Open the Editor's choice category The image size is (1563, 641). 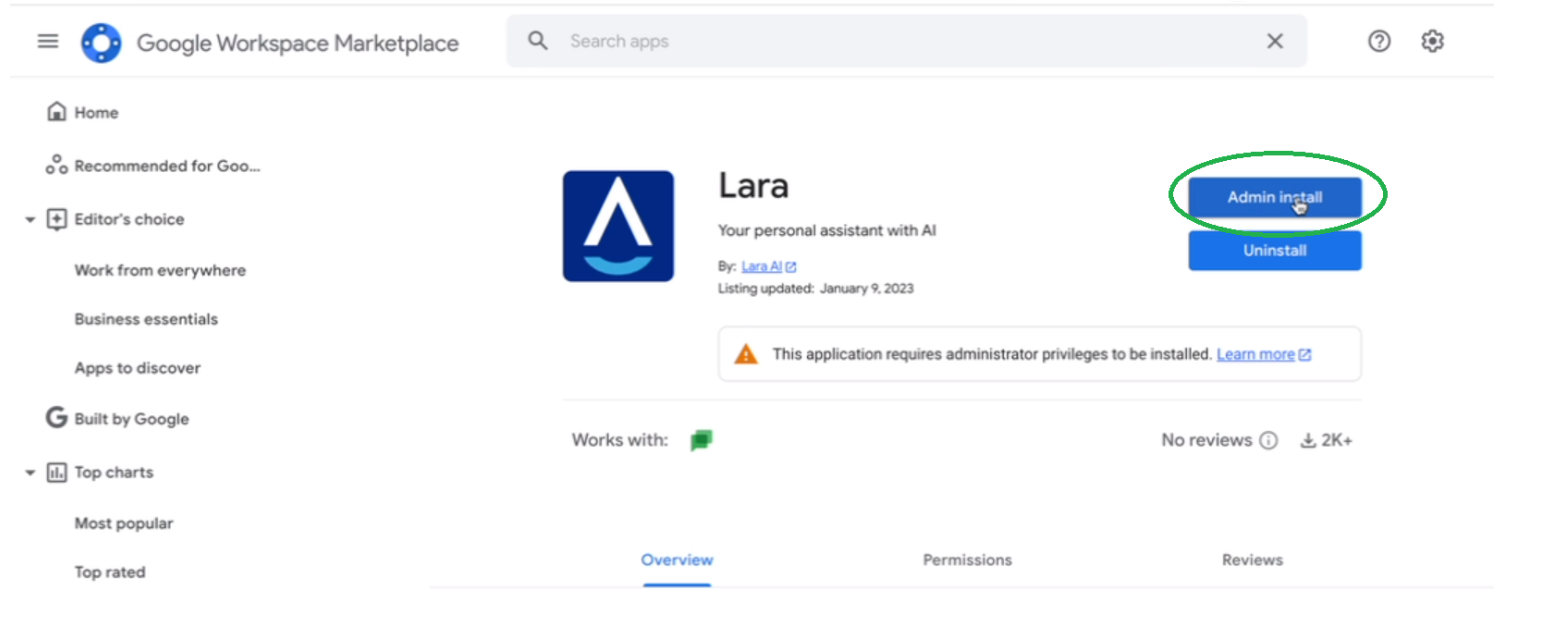[x=129, y=219]
